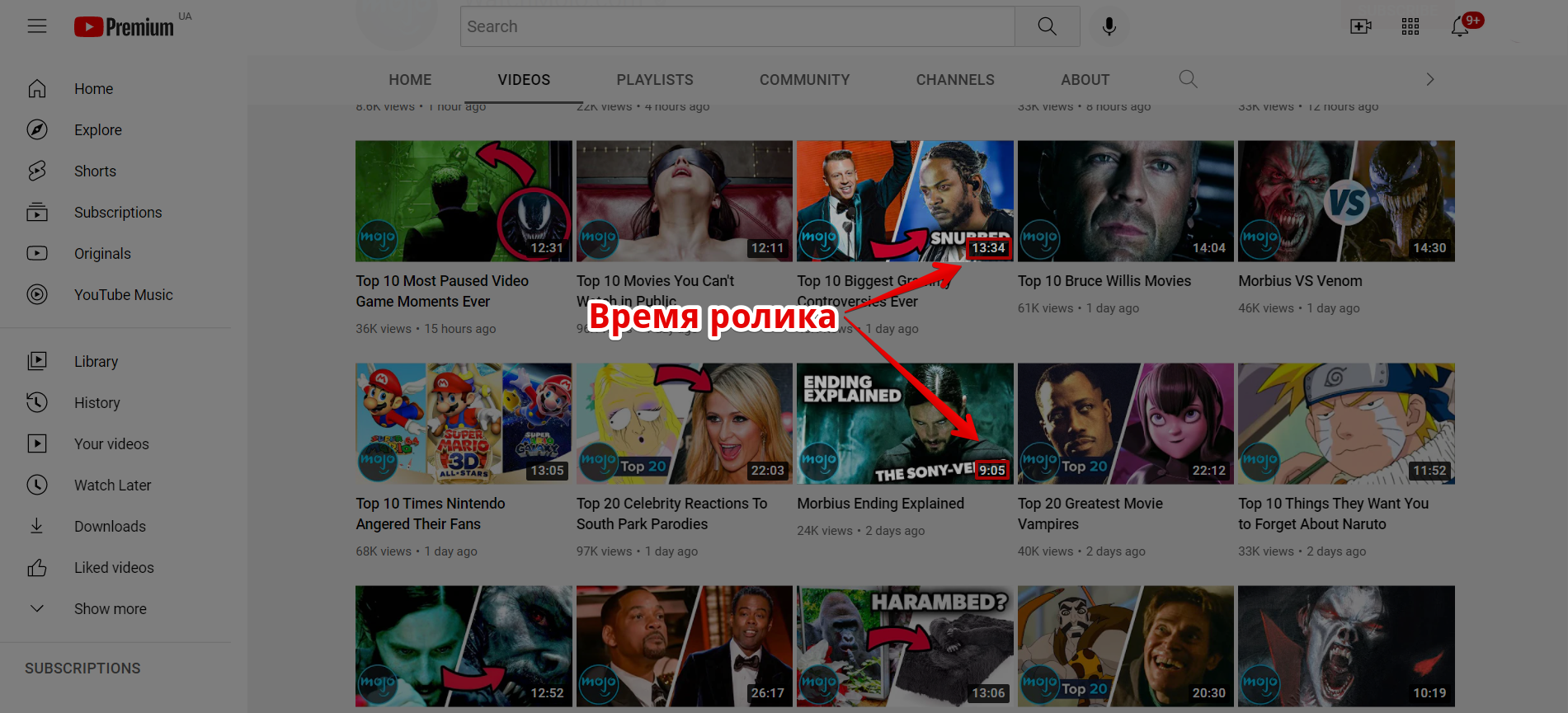Image resolution: width=1568 pixels, height=713 pixels.
Task: Click title Top 10 Times Nintendo Angered Their Fans
Action: pos(431,514)
